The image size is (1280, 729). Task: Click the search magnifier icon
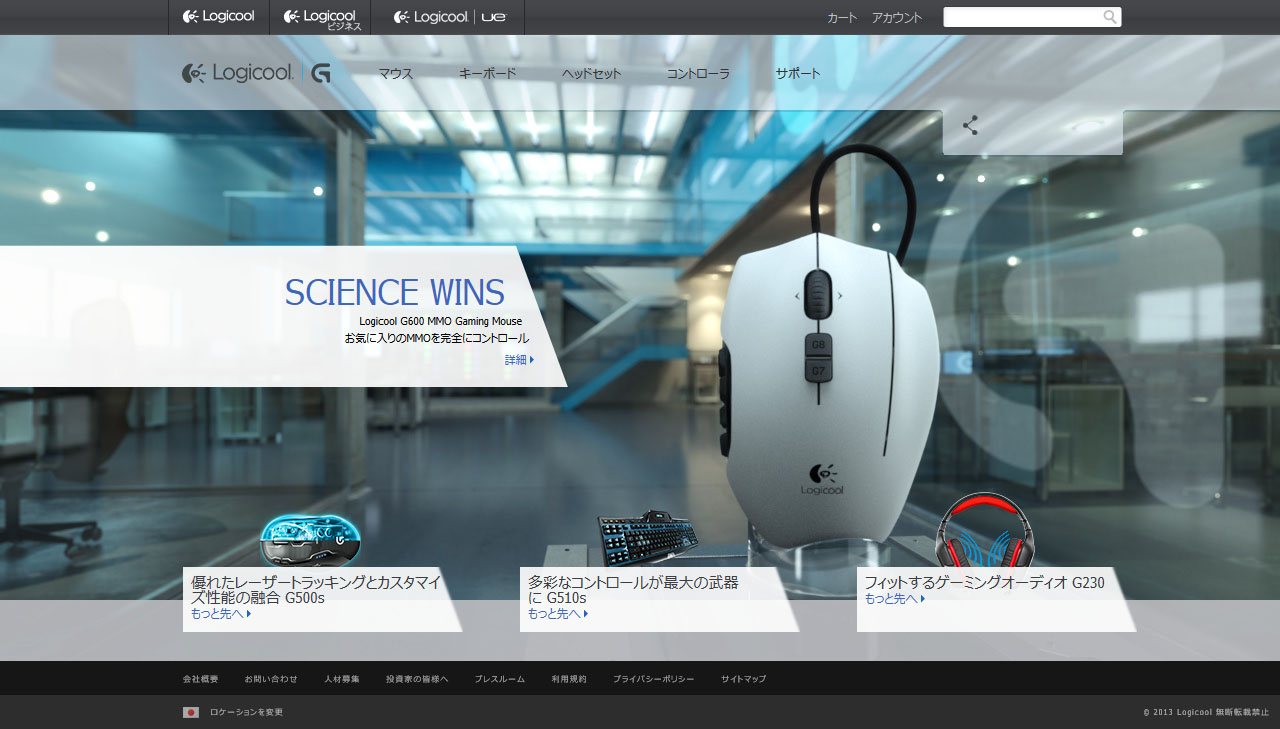coord(1110,17)
